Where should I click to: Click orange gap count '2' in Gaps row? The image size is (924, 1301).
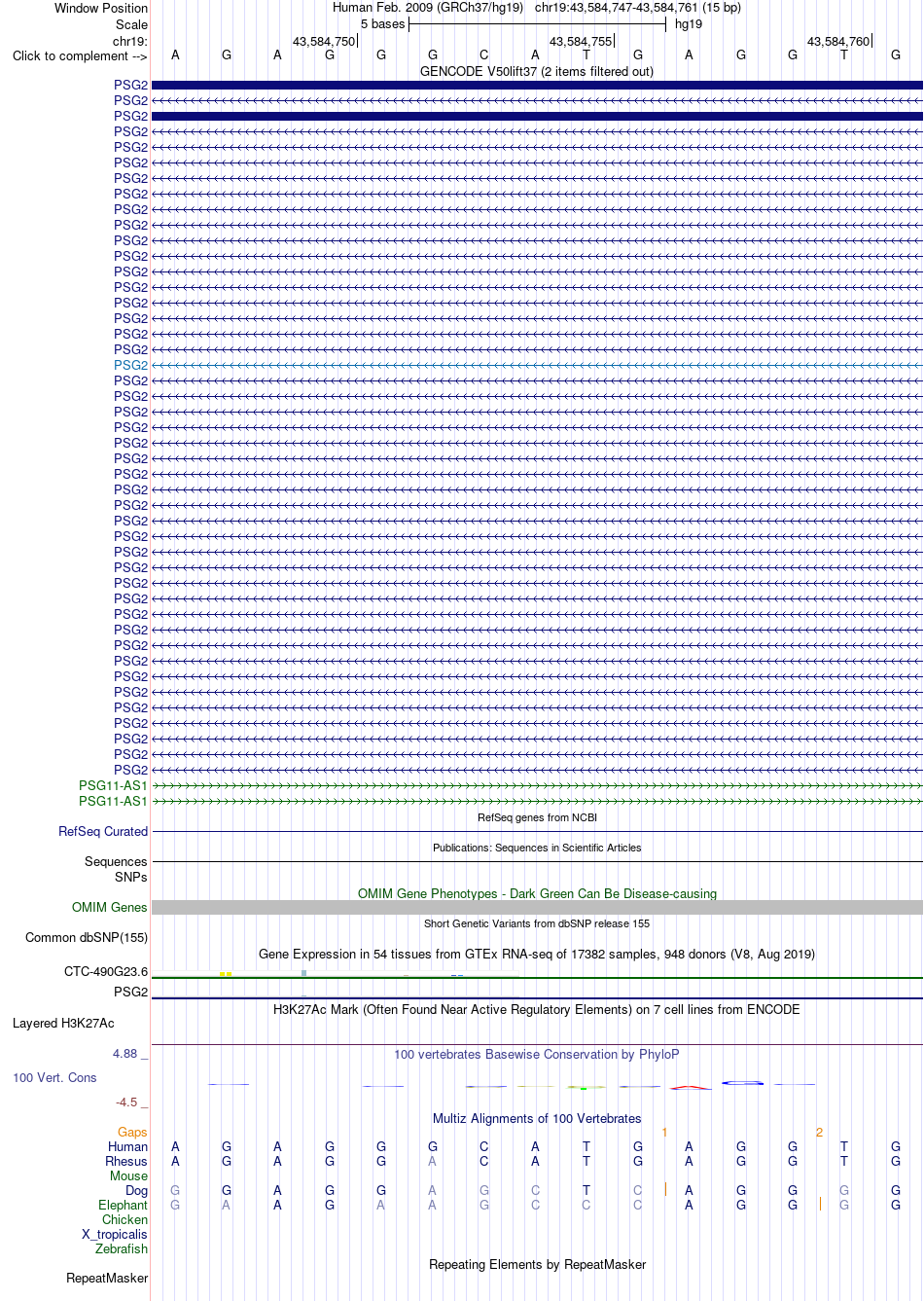pos(819,1132)
